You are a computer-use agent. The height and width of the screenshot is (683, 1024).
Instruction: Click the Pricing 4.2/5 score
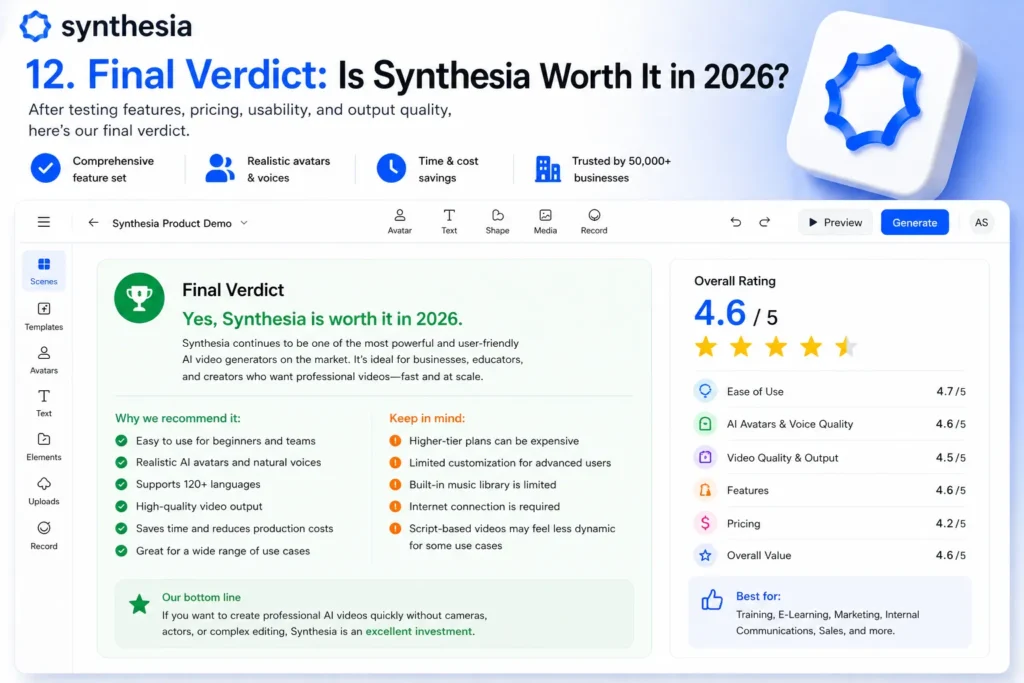pyautogui.click(x=950, y=523)
